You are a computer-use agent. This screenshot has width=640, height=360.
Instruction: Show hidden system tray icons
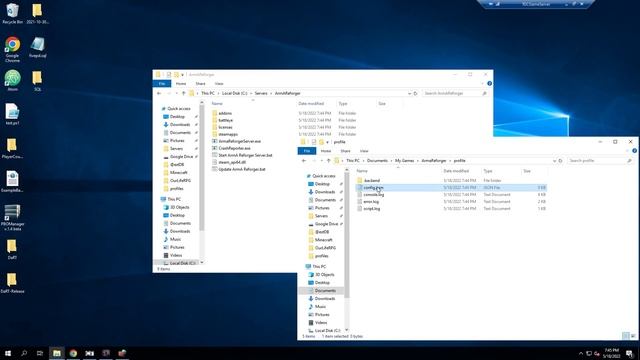[581, 353]
